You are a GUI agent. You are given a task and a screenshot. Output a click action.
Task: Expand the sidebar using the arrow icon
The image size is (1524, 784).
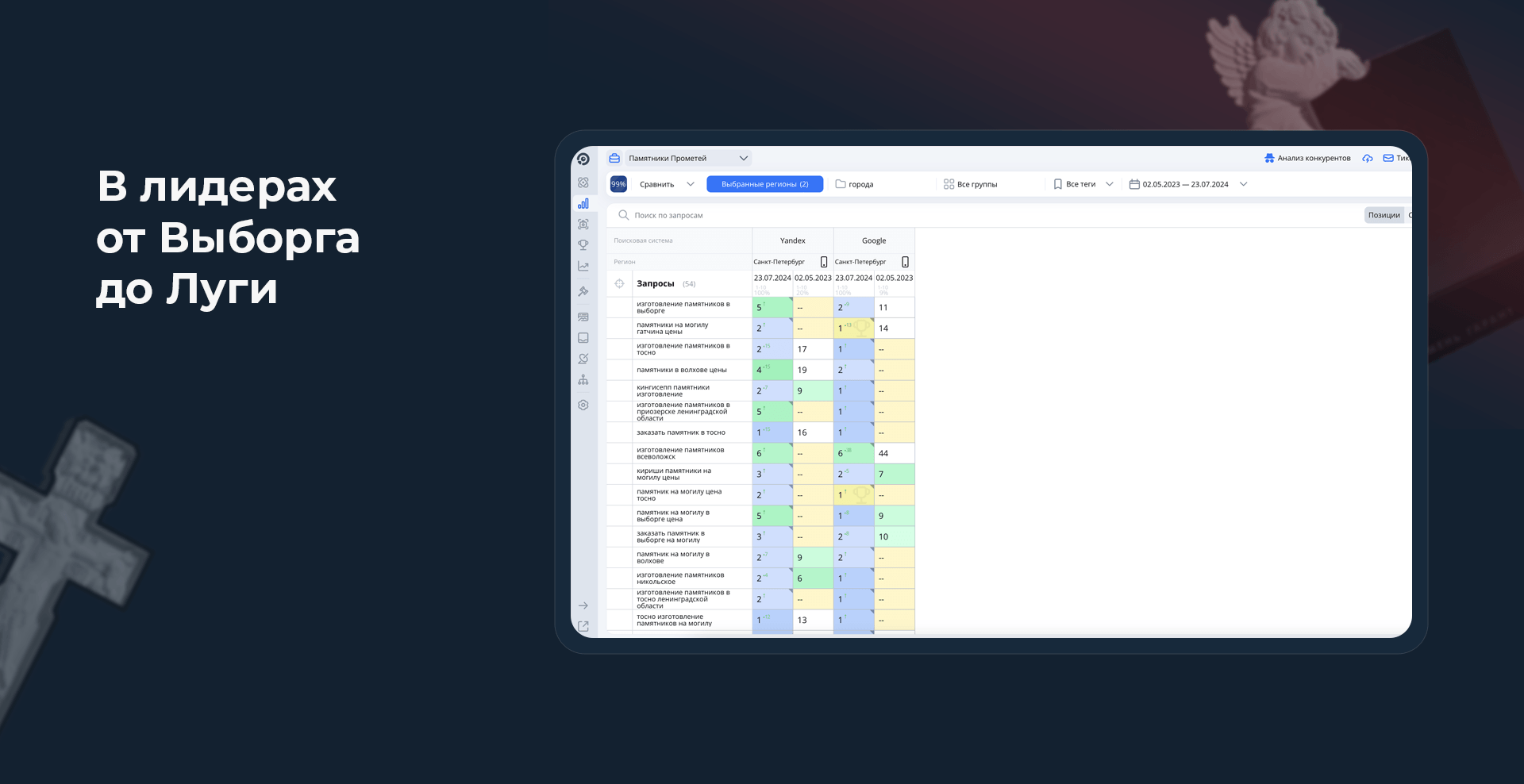click(x=583, y=605)
